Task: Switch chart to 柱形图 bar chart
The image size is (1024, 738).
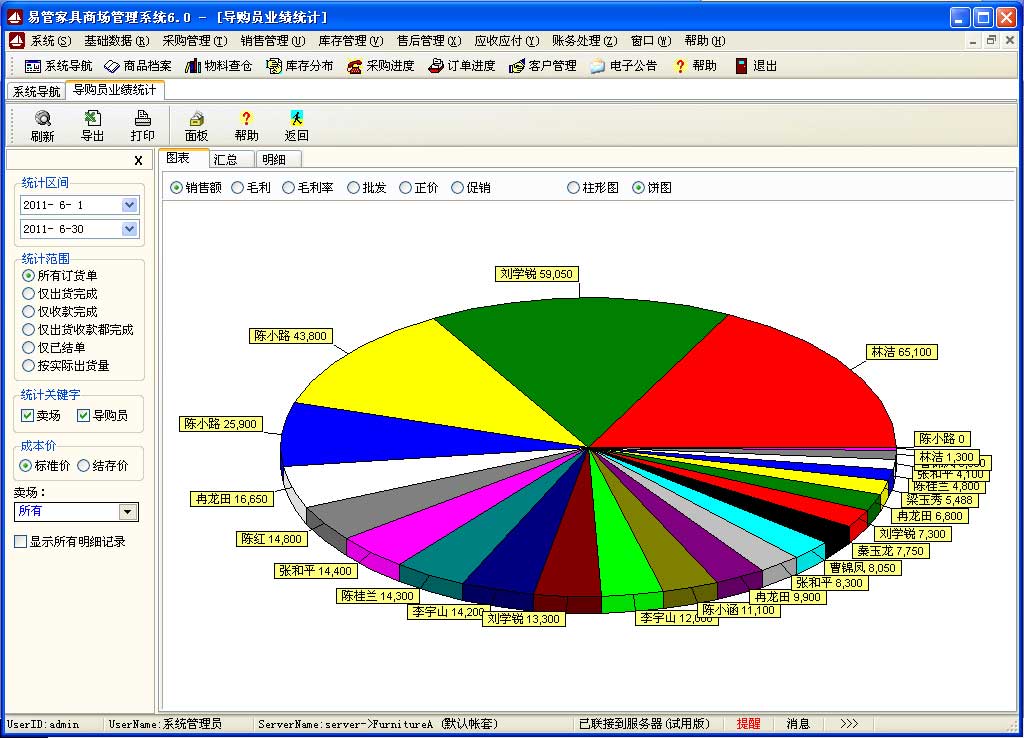Action: tap(573, 187)
